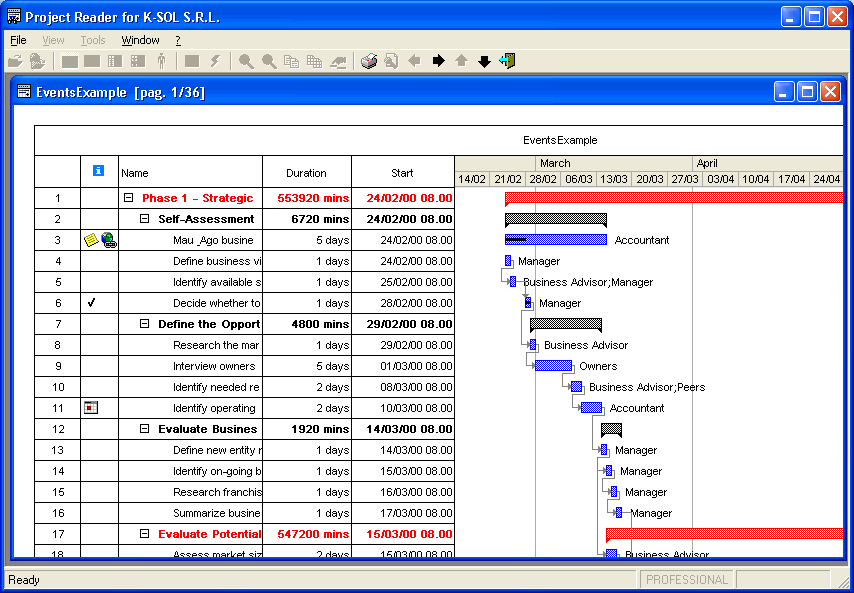
Task: Click the 'Ready' status bar text
Action: (24, 580)
